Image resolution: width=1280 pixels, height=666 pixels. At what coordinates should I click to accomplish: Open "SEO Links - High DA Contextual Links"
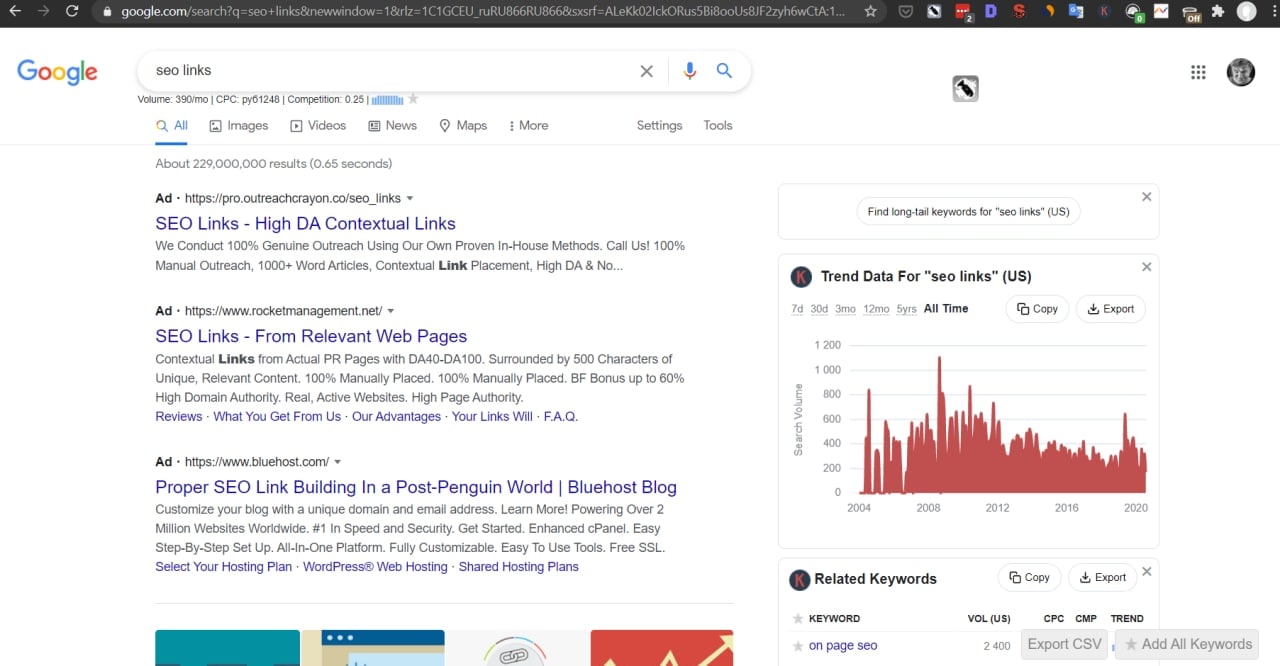pyautogui.click(x=305, y=223)
